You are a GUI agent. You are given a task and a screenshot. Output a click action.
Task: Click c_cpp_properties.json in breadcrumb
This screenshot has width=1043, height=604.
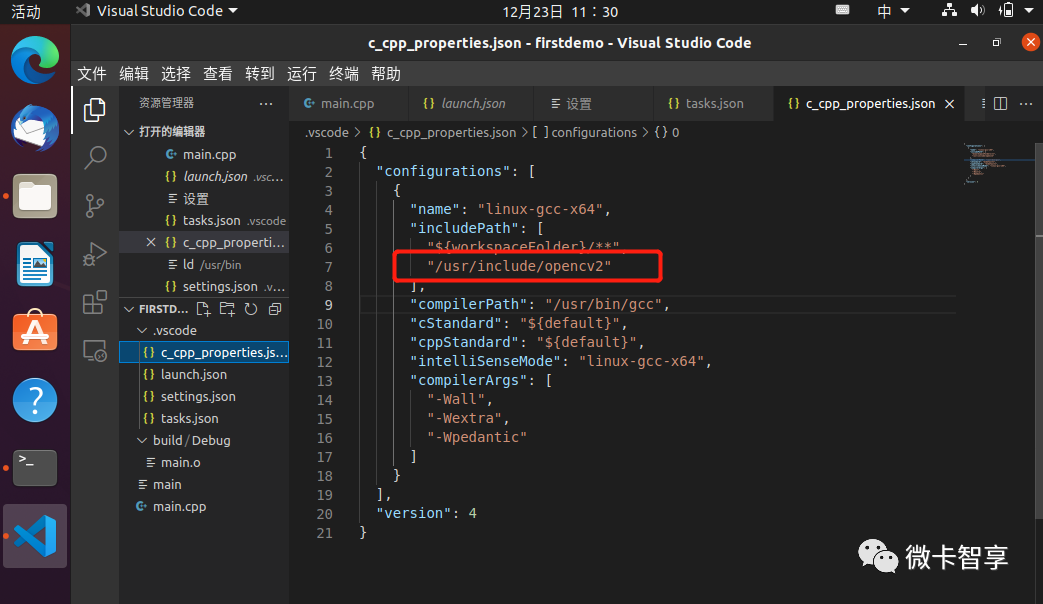(x=451, y=132)
